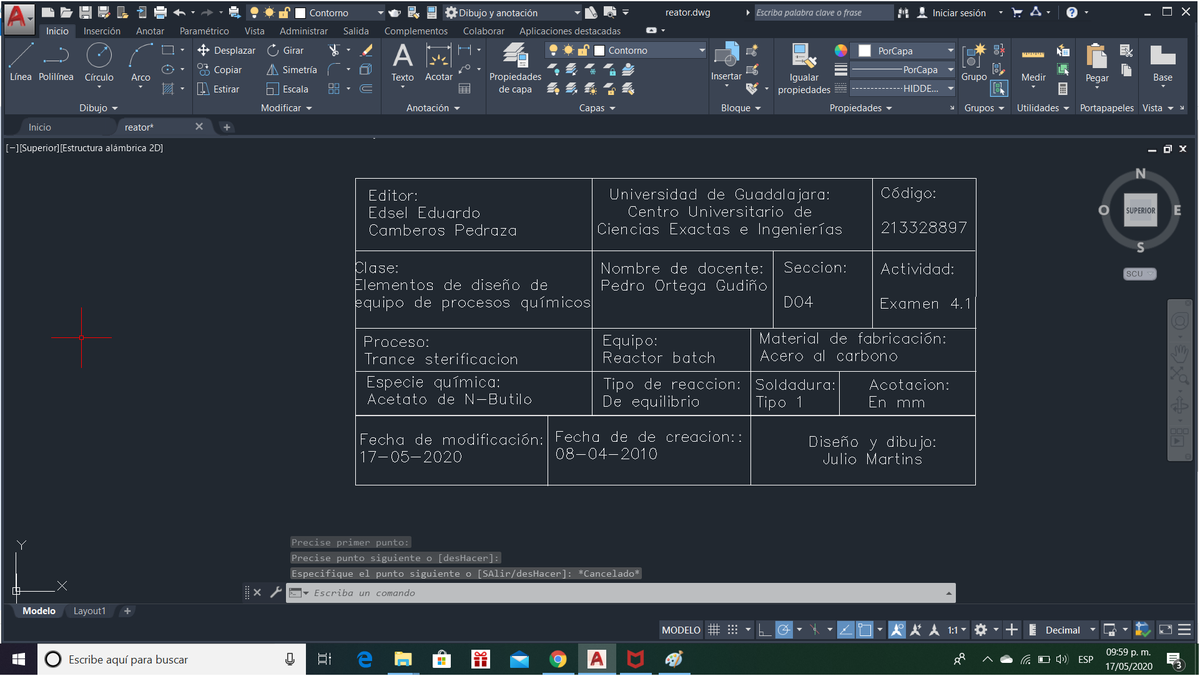Switch to the Anotar ribbon tab
Screen dimensions: 1200x676
tap(150, 31)
